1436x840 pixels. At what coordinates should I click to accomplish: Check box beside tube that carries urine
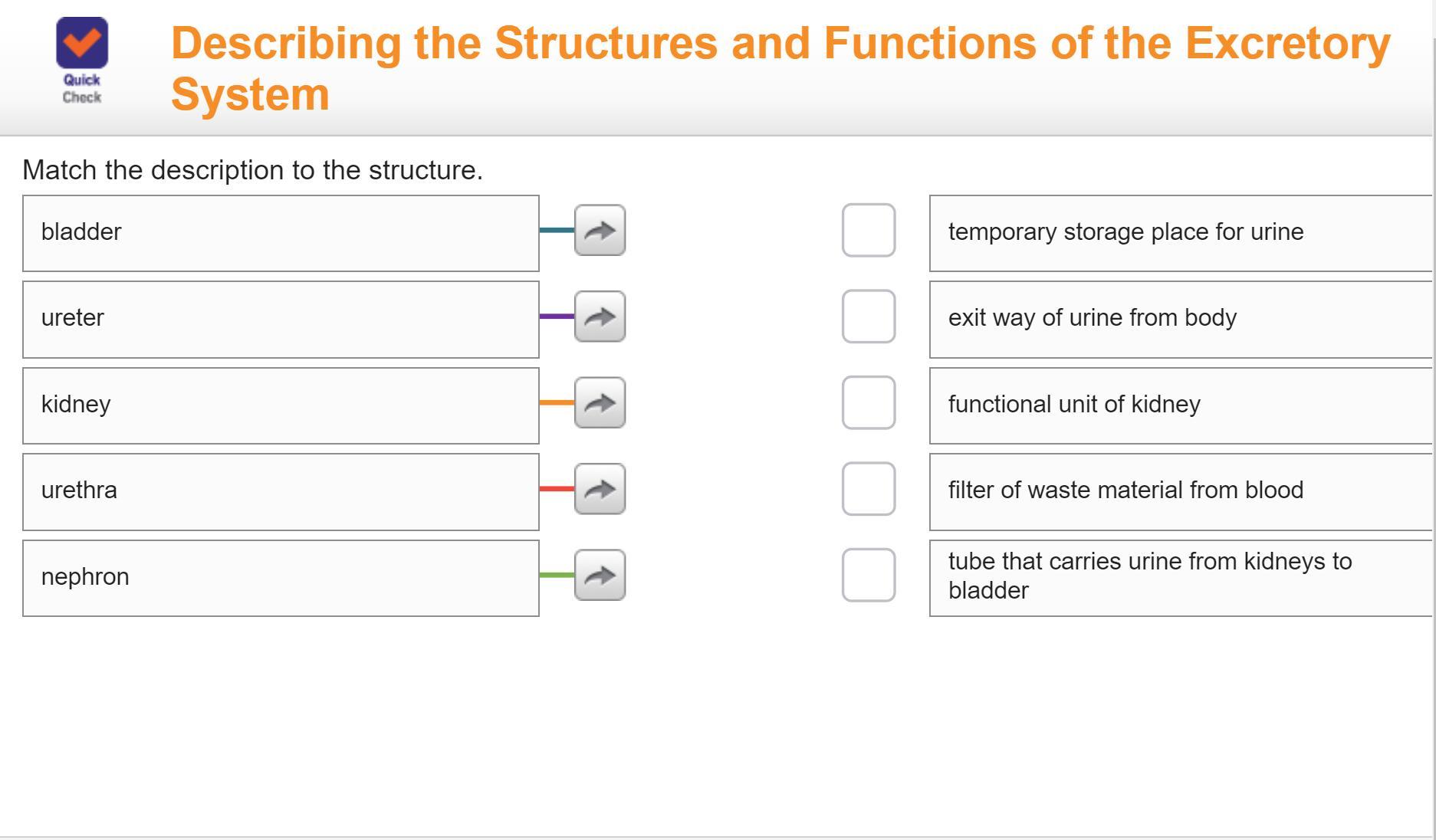tap(868, 575)
